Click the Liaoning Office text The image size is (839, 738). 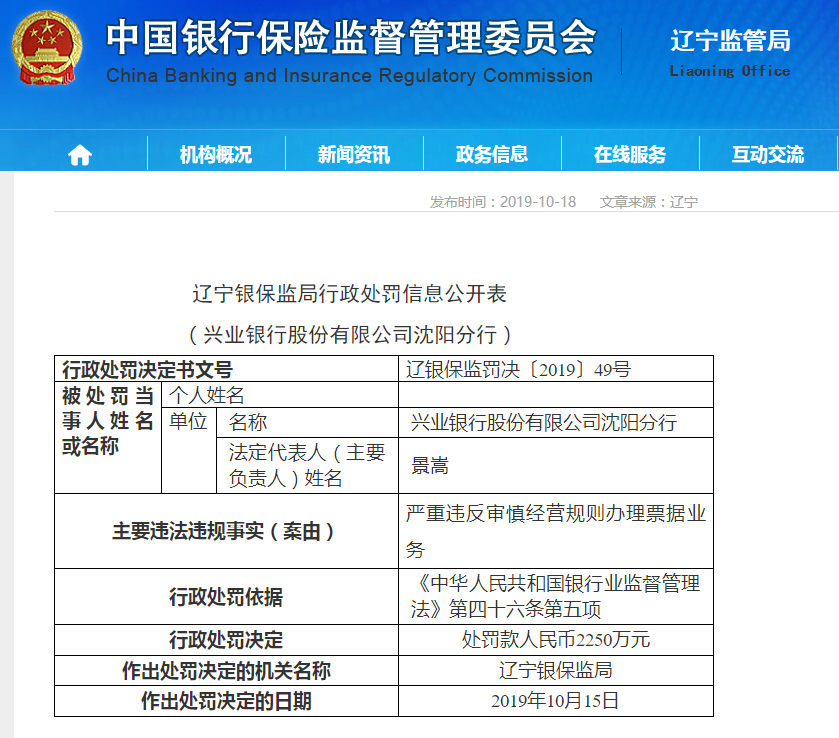click(x=730, y=71)
